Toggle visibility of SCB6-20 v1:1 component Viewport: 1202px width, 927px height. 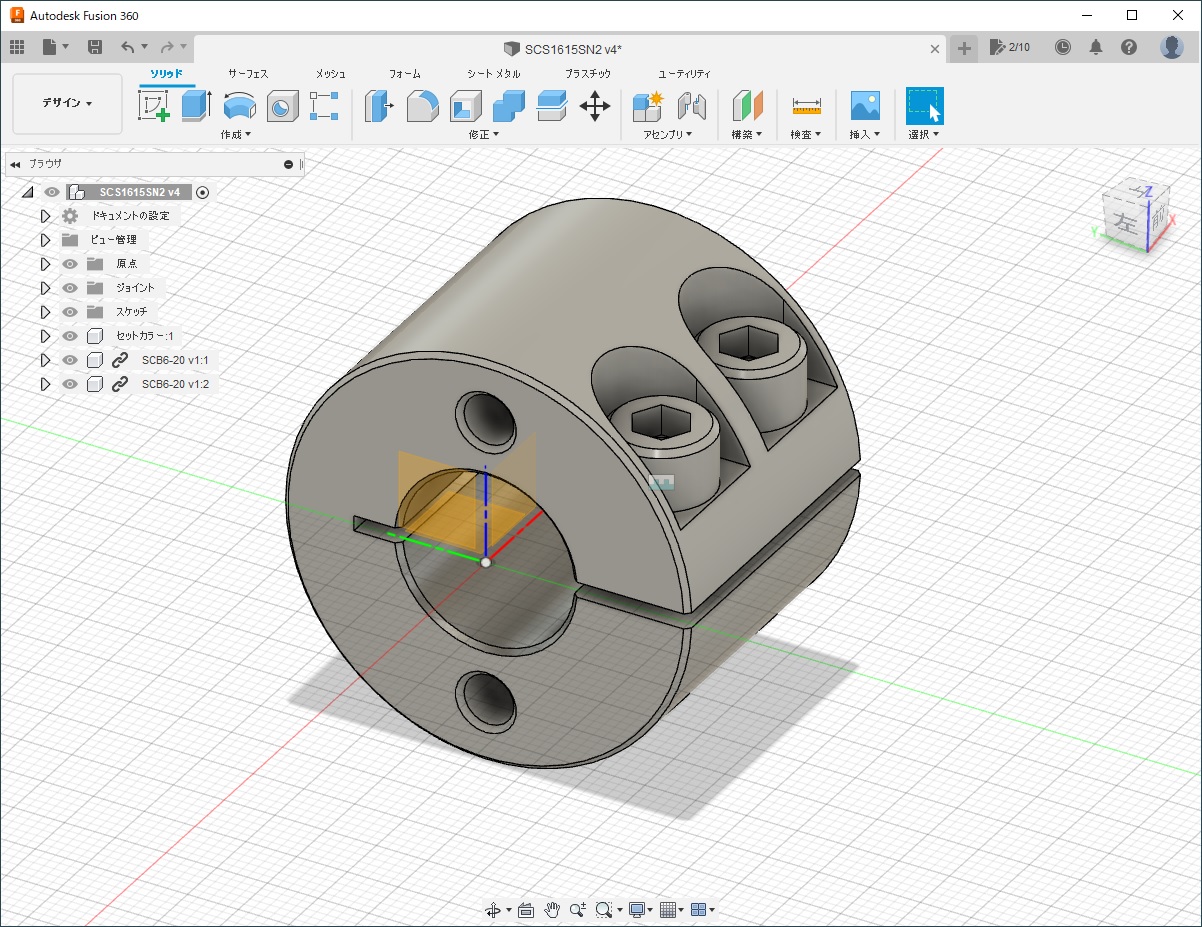70,360
